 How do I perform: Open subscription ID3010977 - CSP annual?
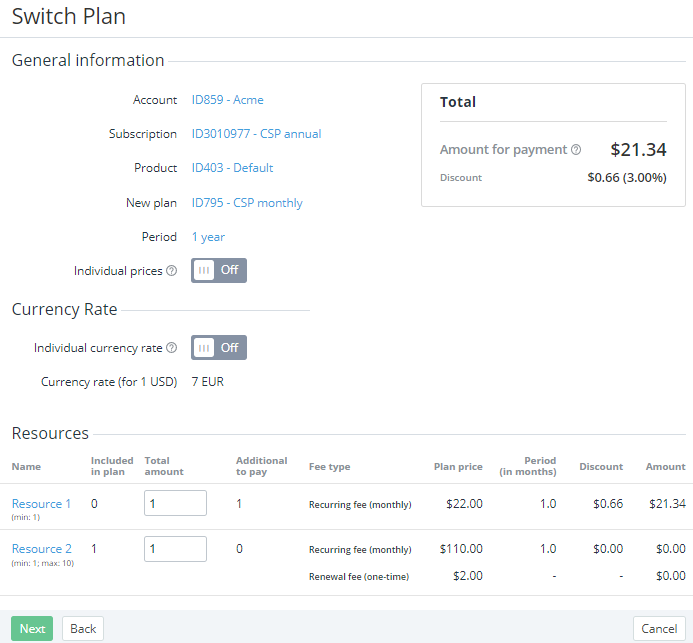click(x=256, y=134)
